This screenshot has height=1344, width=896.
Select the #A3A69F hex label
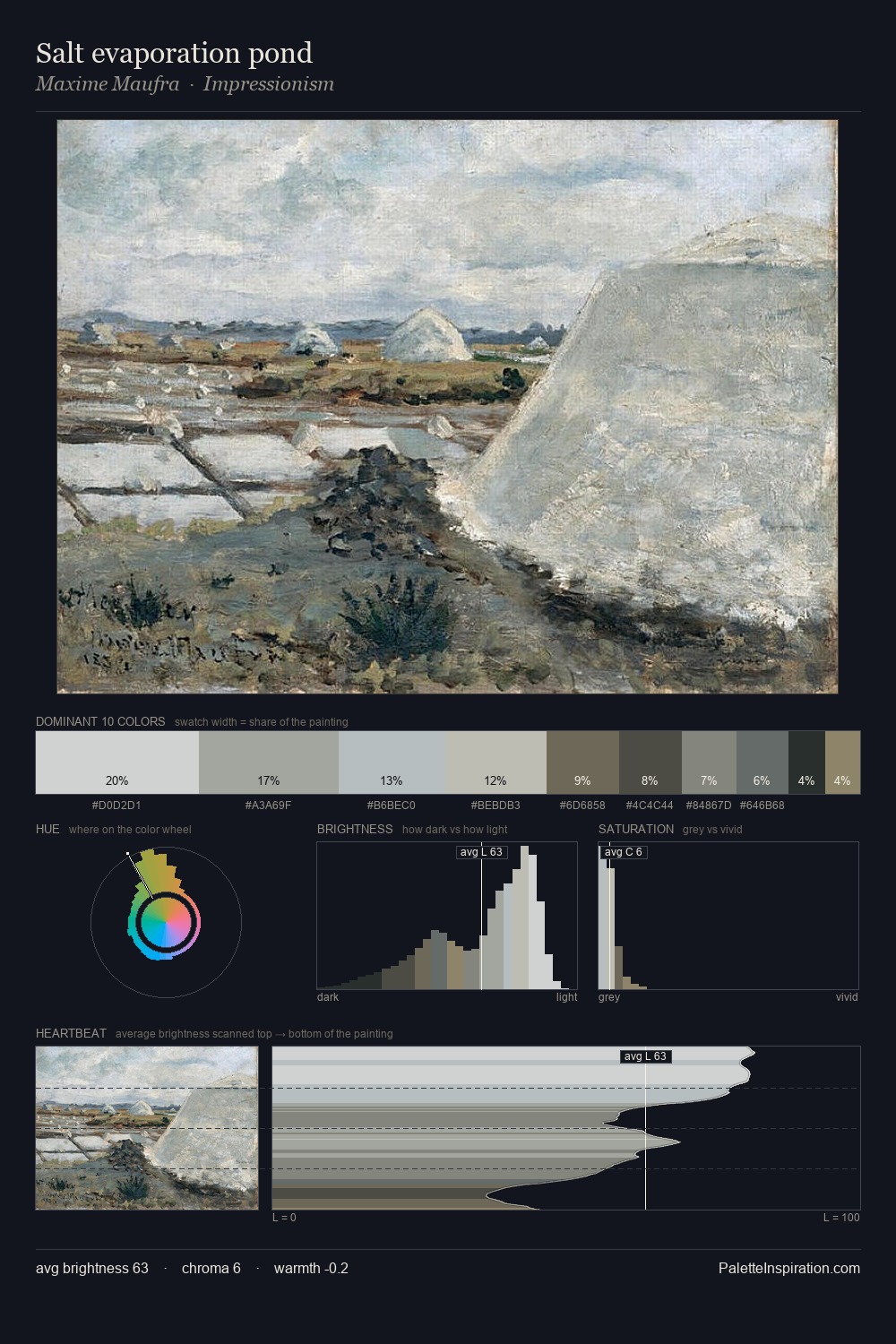[x=268, y=806]
